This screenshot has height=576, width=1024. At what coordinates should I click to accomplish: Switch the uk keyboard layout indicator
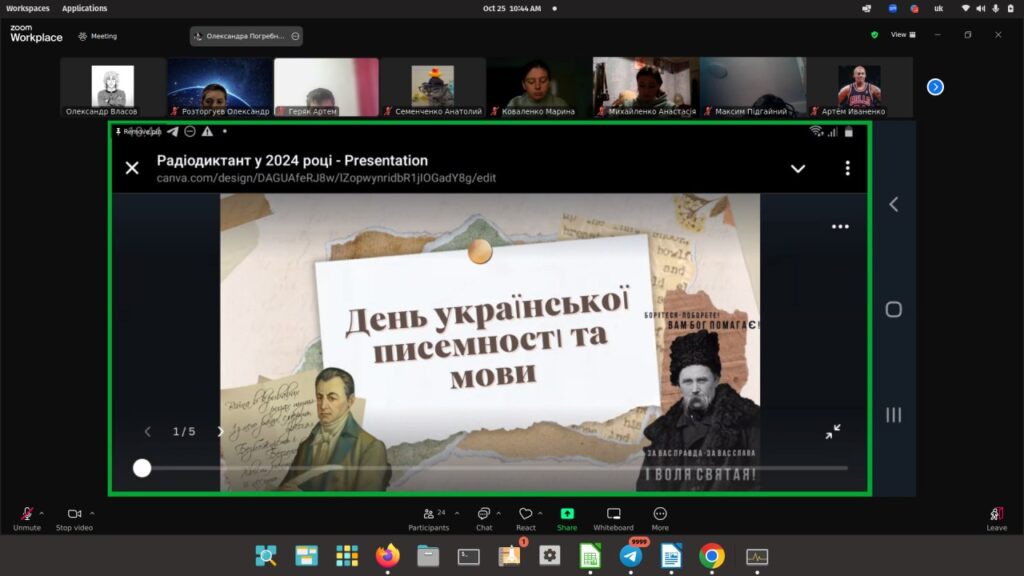tap(938, 8)
